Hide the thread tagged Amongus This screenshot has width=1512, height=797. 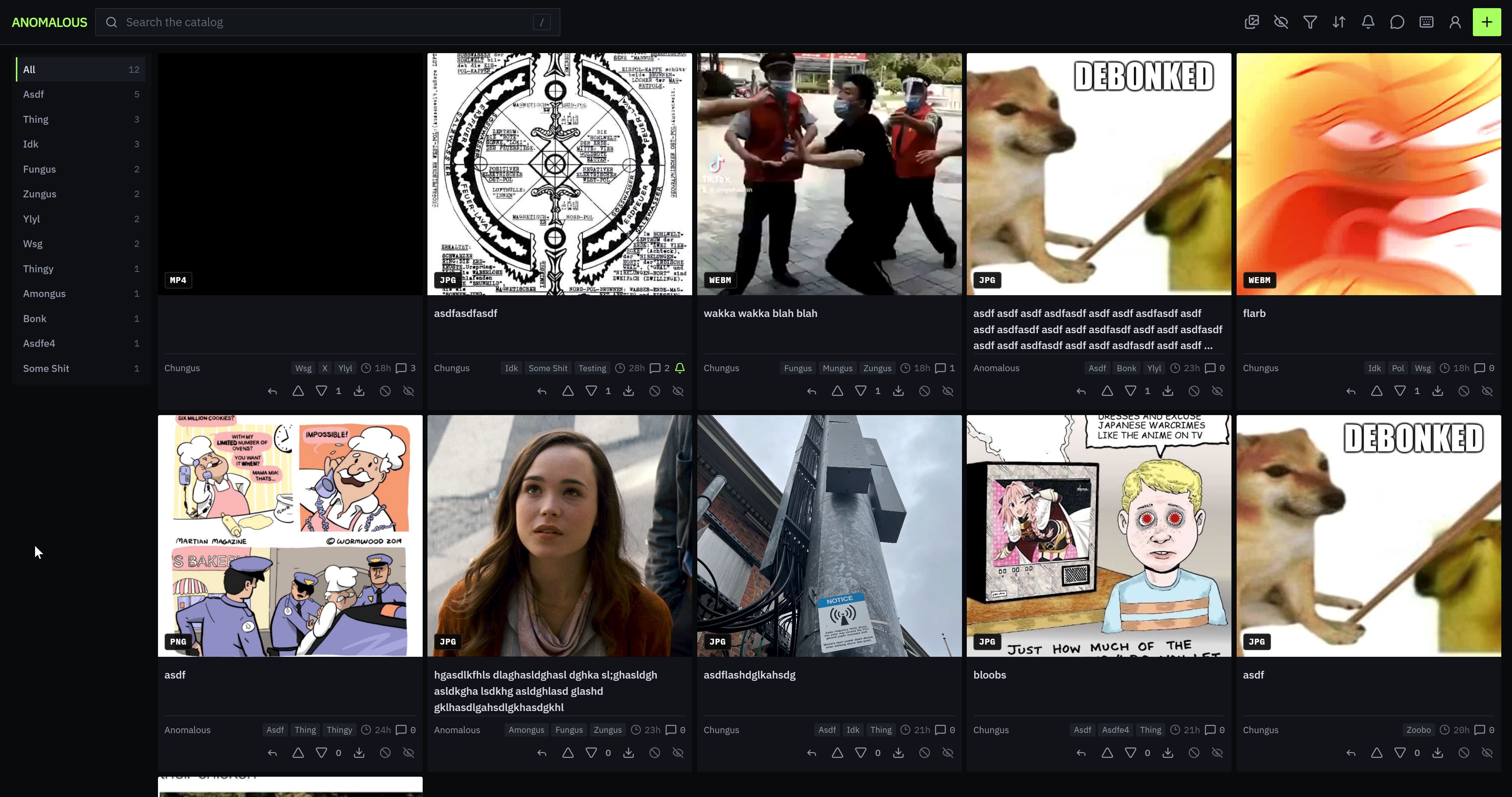[678, 752]
